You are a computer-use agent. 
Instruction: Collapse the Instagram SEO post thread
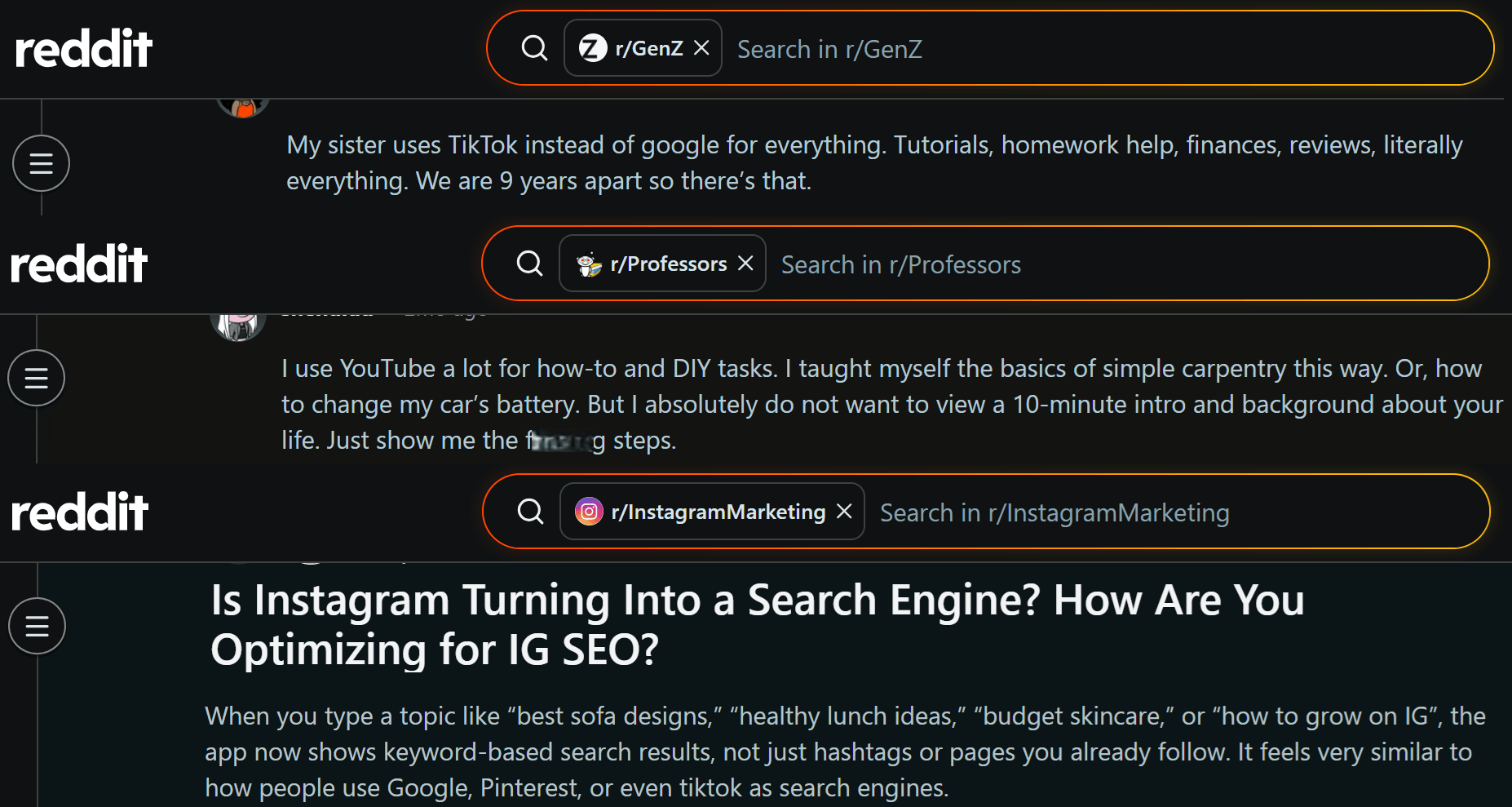37,626
